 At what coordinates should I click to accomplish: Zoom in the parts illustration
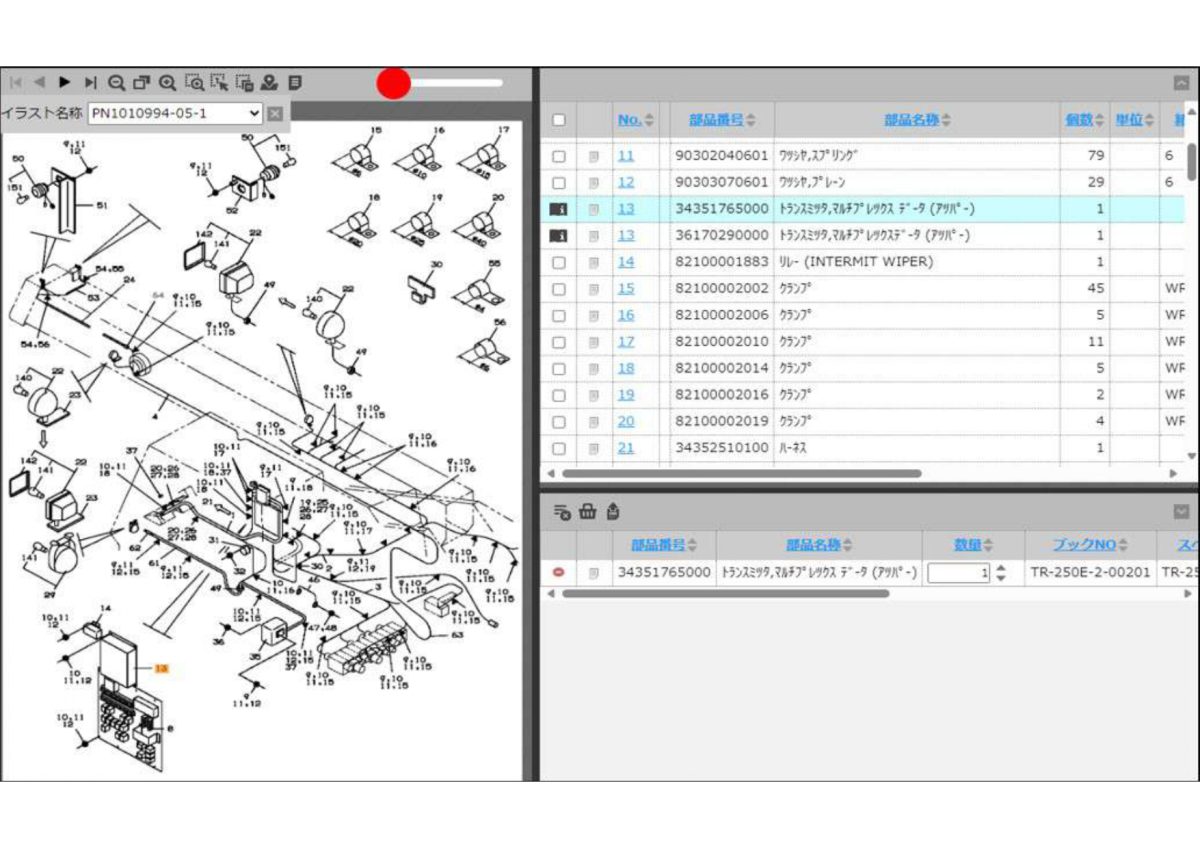168,83
